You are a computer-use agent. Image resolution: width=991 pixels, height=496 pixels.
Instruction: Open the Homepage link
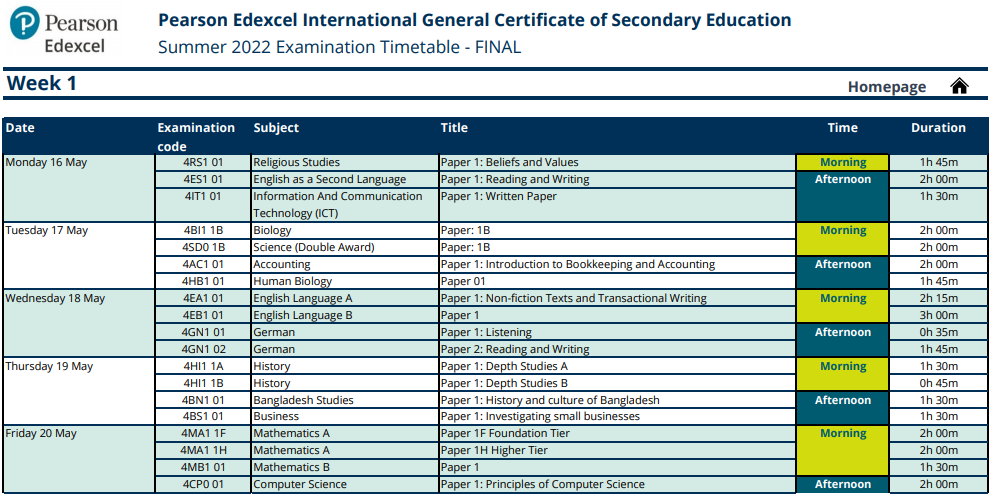(887, 87)
